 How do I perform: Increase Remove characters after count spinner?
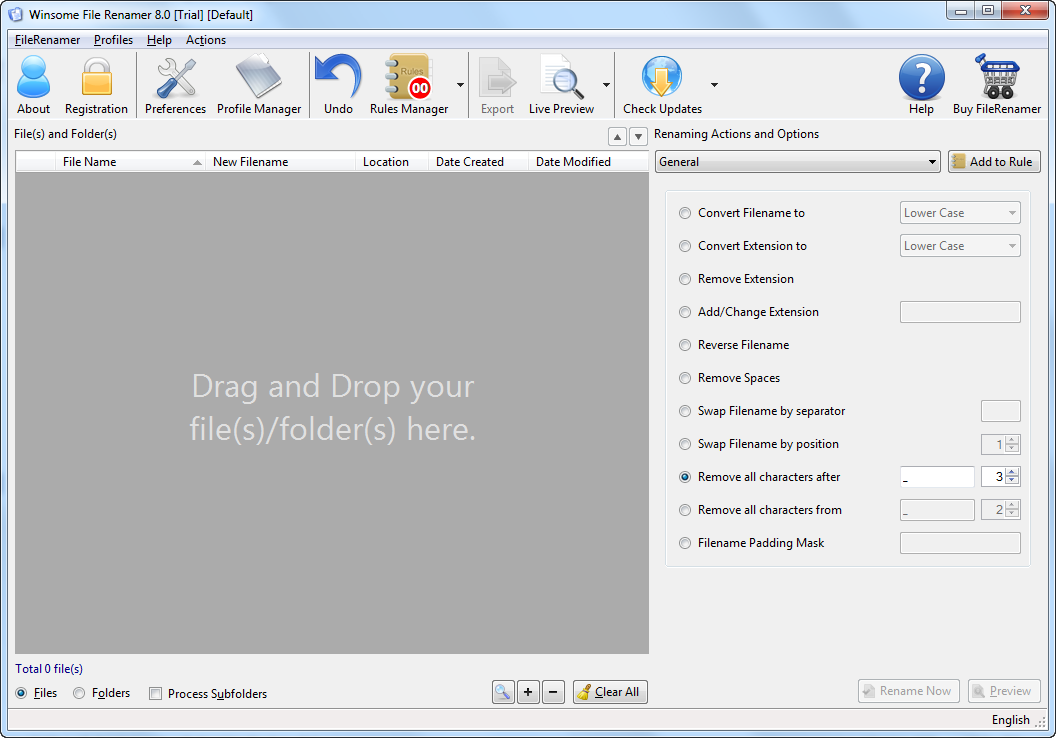click(1013, 471)
